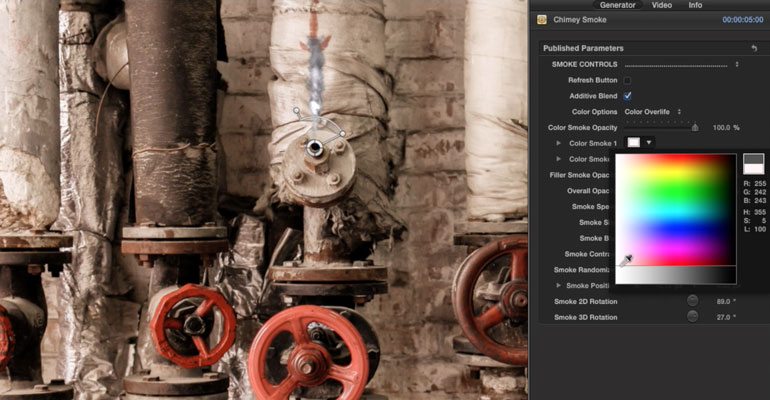Expand the Smoke Position disclosure triangle

[558, 286]
